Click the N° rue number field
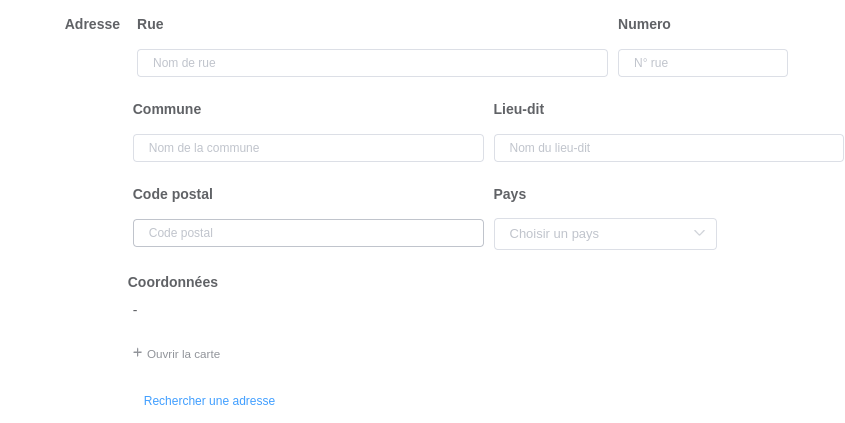 (x=702, y=63)
